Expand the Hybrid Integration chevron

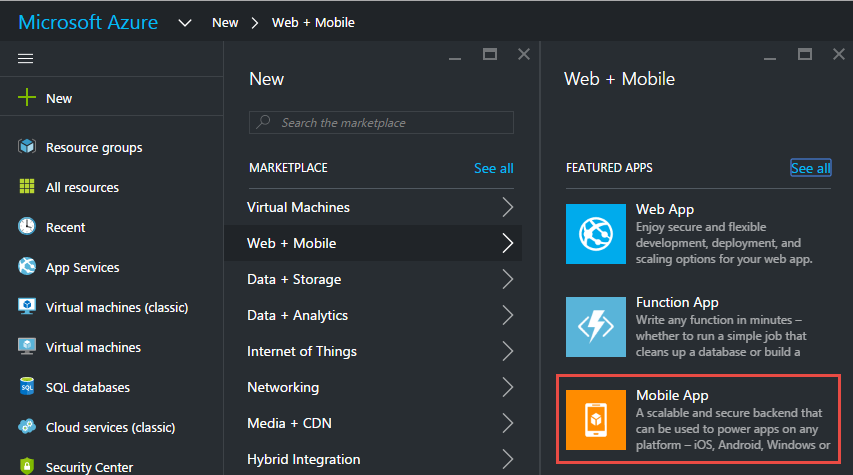tap(507, 459)
